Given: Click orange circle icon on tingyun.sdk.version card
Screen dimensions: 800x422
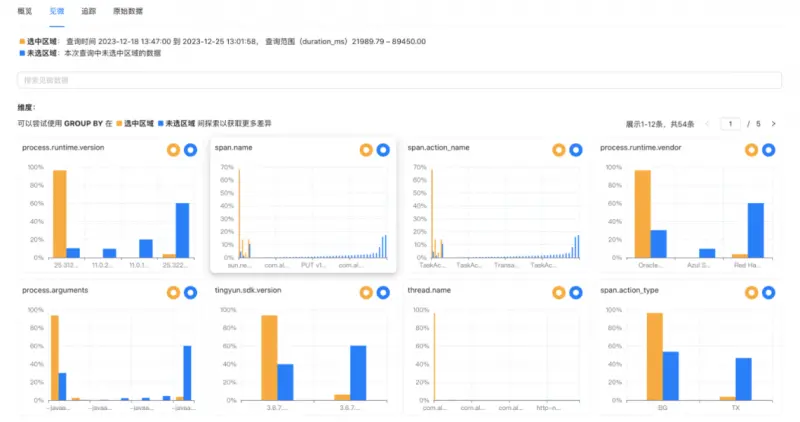Looking at the screenshot, I should (x=366, y=292).
